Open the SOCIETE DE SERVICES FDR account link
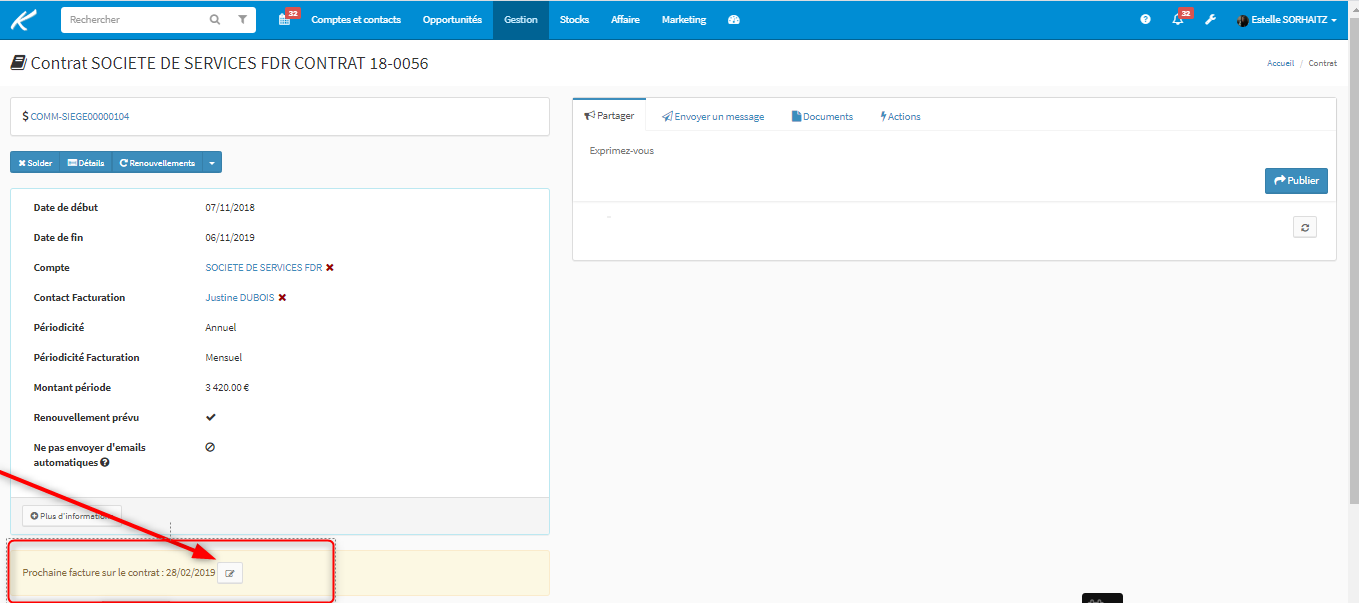 pyautogui.click(x=264, y=268)
